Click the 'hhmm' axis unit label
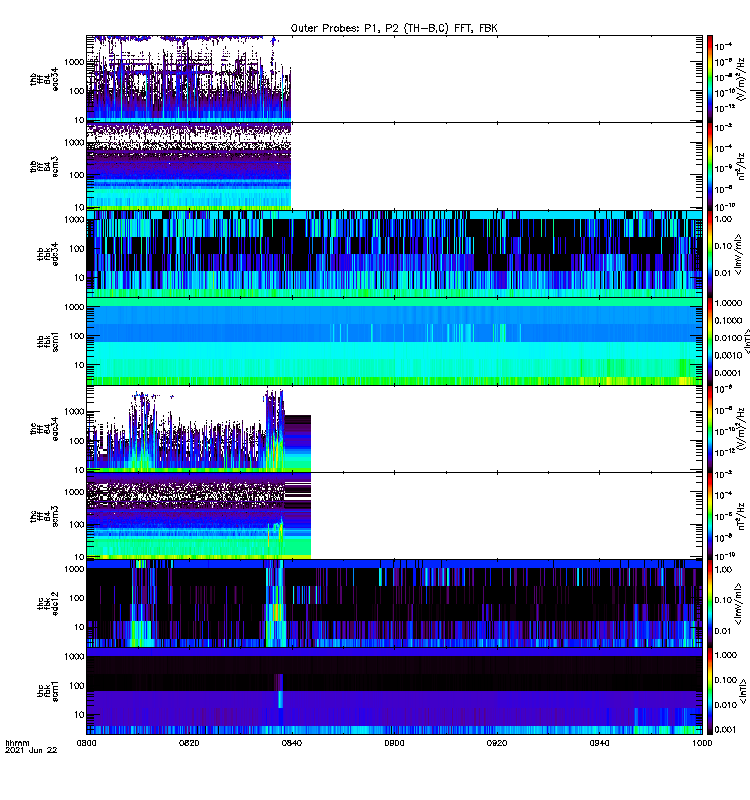Viewport: 750px width, 800px height. click(x=17, y=743)
